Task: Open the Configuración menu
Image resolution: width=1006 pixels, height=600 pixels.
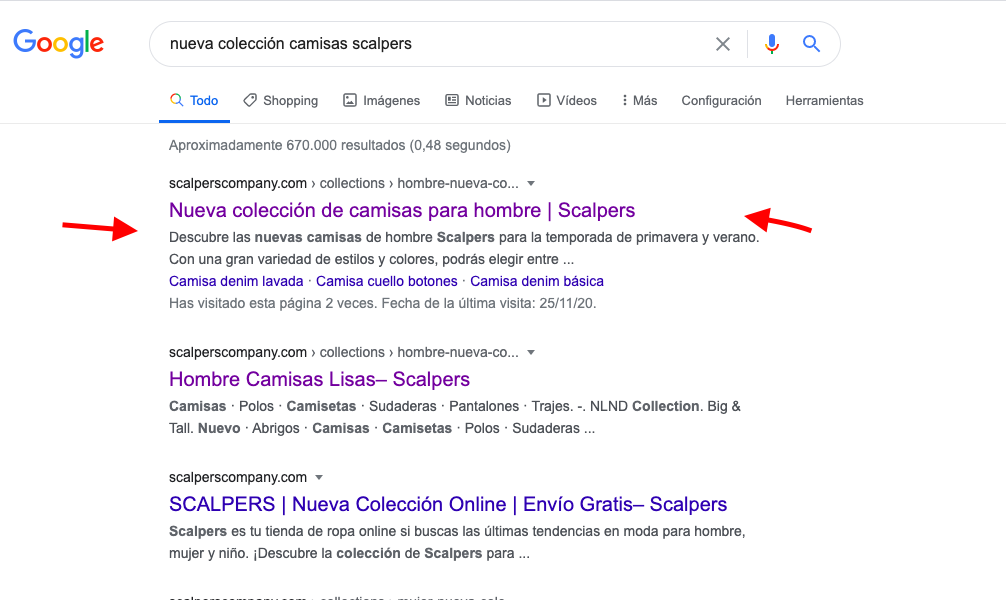Action: click(x=721, y=100)
